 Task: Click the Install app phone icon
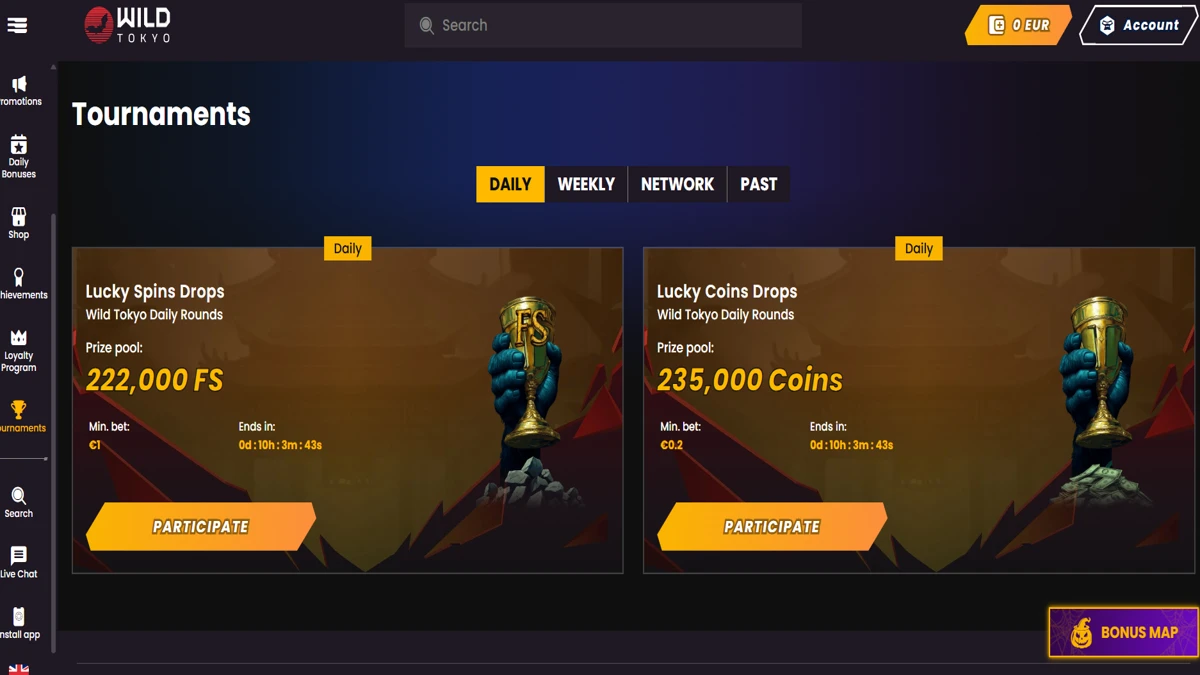19,617
